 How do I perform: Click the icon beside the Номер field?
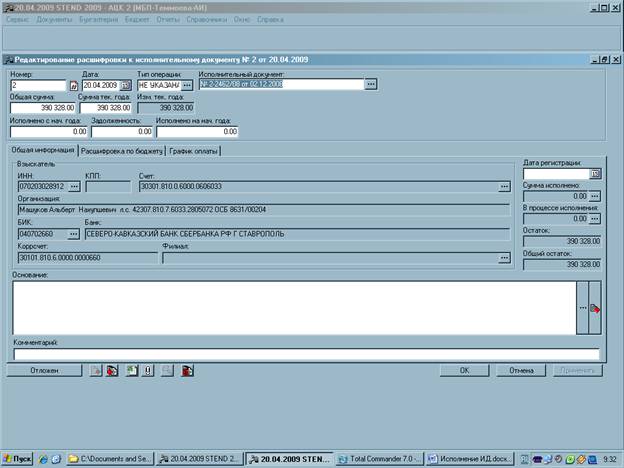point(73,85)
